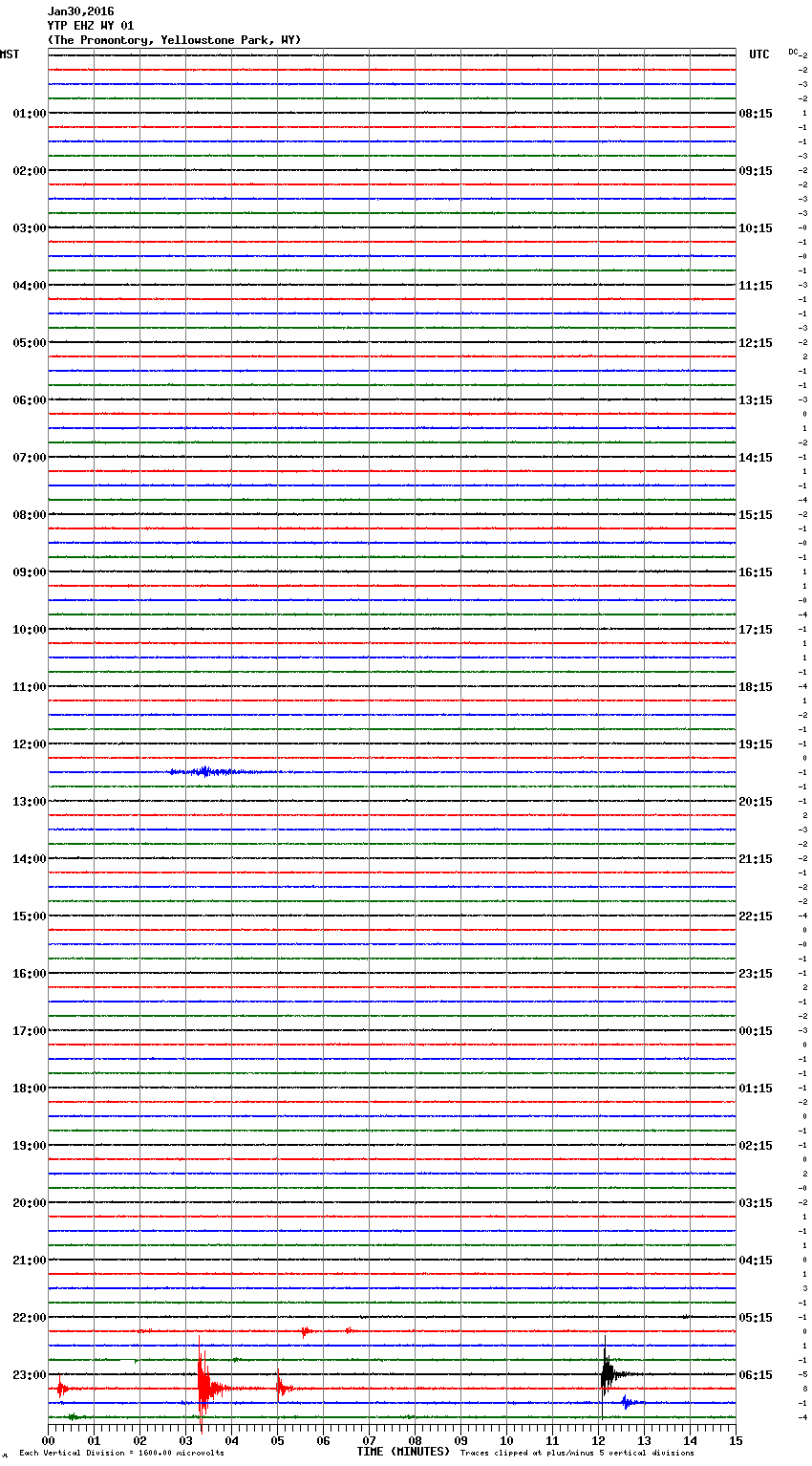The image size is (812, 1466).
Task: Click the 11:15 UTC time label
Action: coord(756,286)
